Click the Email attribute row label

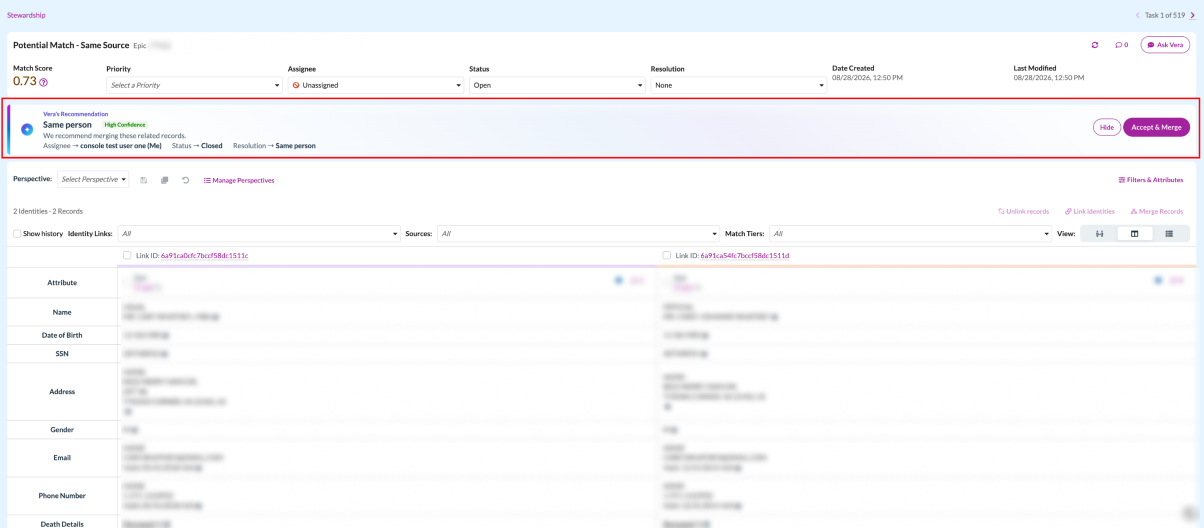pyautogui.click(x=62, y=458)
